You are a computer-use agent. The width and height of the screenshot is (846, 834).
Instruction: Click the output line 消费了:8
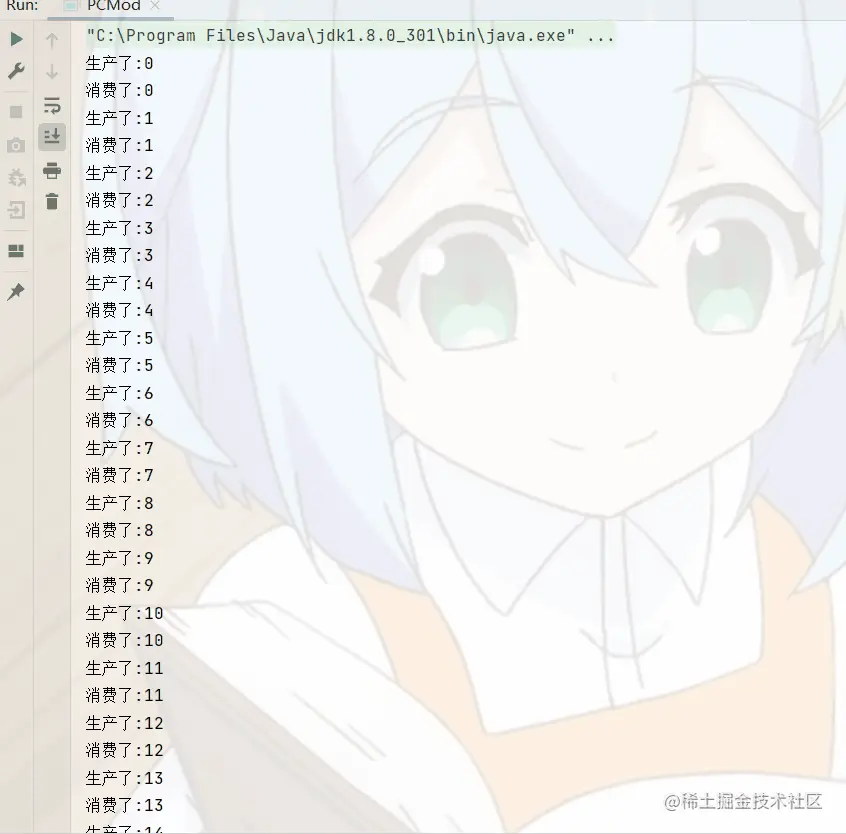click(x=119, y=531)
